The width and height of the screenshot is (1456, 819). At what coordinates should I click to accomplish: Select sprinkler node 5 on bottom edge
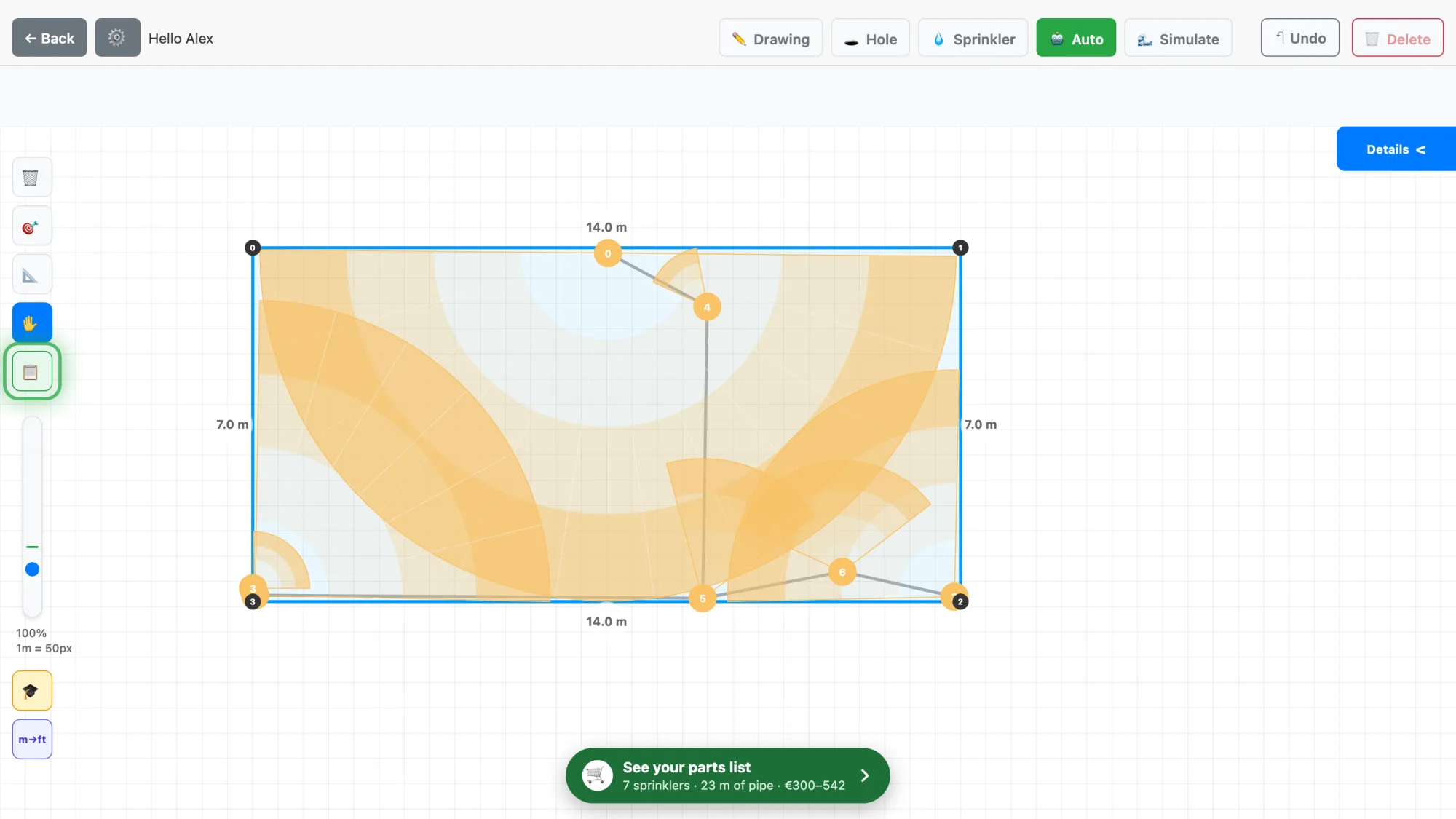point(703,598)
